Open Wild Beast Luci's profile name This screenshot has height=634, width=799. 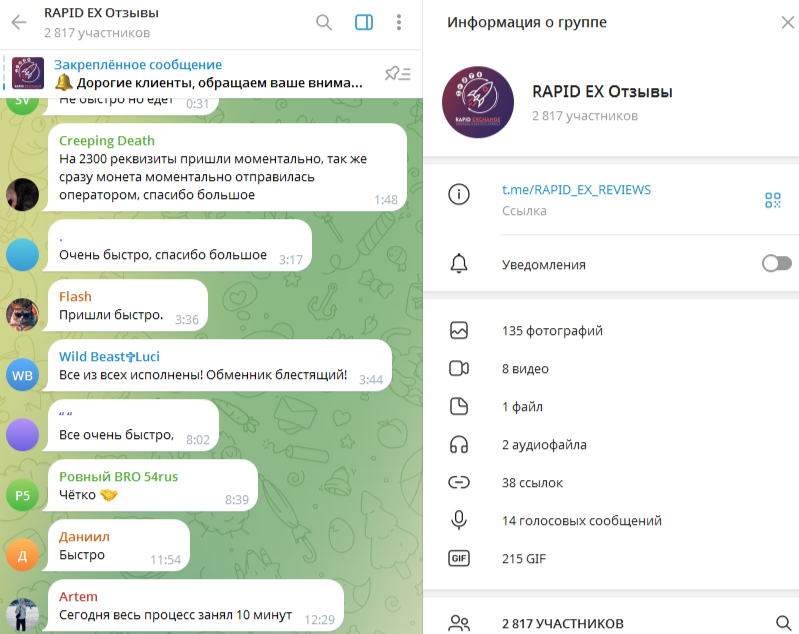pyautogui.click(x=109, y=356)
